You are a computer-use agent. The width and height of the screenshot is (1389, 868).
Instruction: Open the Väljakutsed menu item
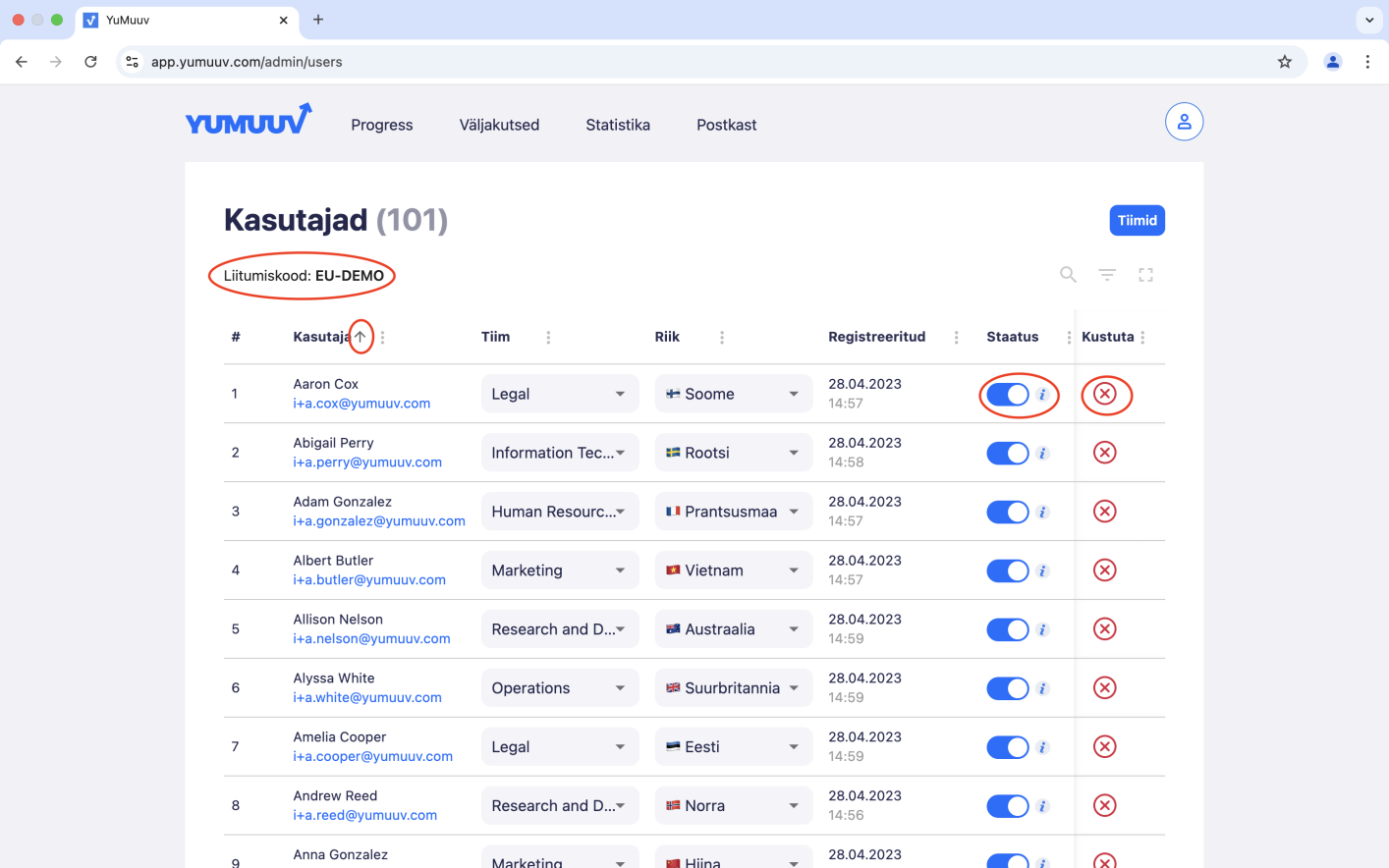click(499, 125)
